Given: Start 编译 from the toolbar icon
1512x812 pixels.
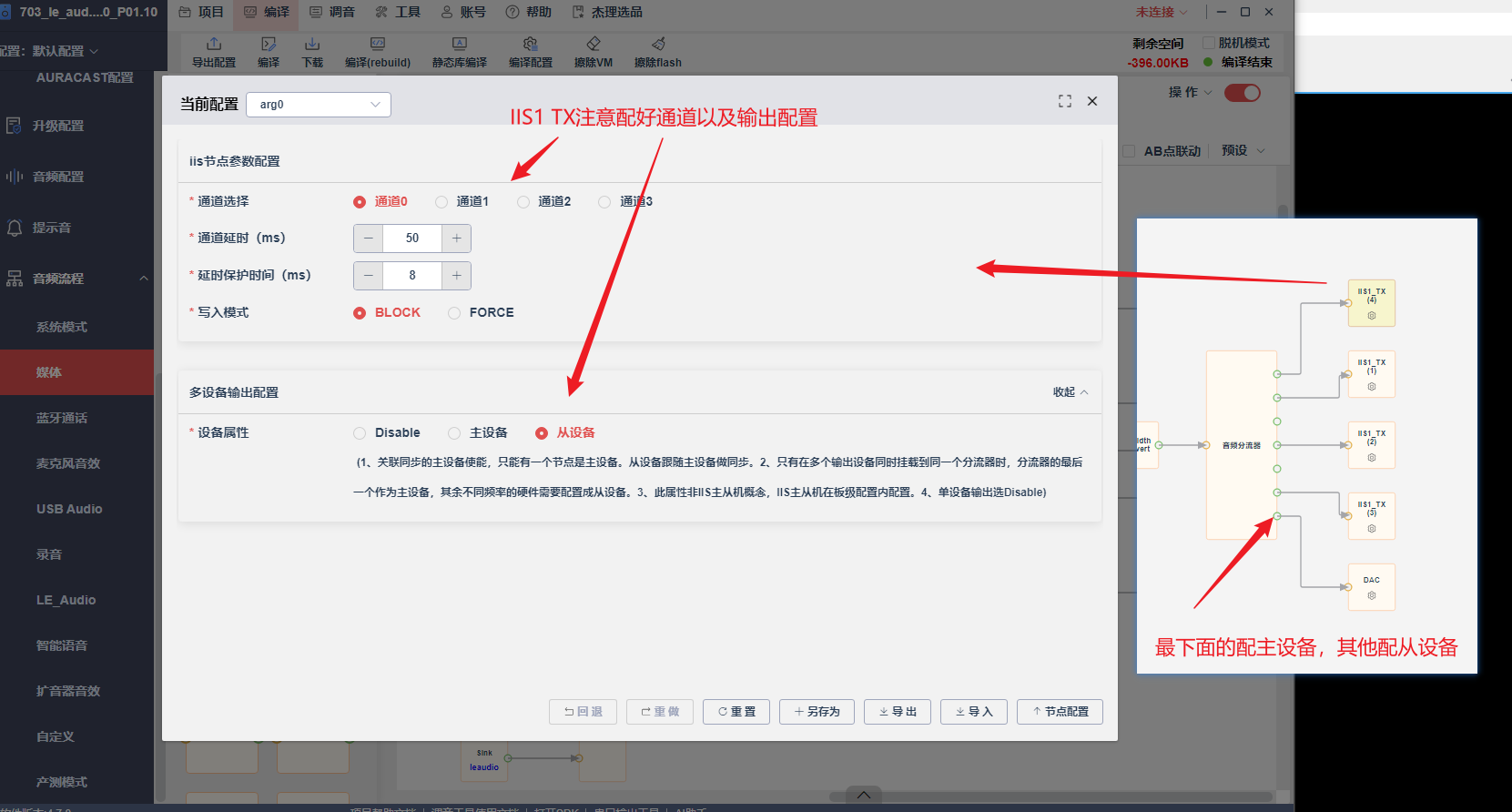Looking at the screenshot, I should point(269,53).
